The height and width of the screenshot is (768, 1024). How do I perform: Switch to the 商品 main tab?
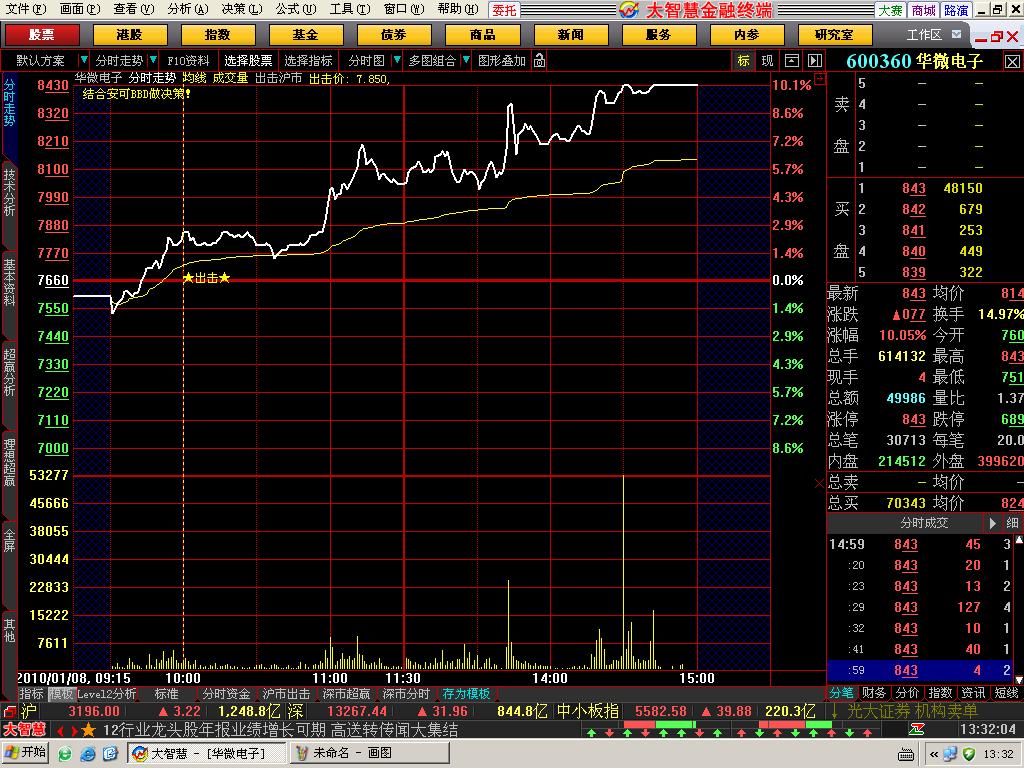[x=483, y=35]
